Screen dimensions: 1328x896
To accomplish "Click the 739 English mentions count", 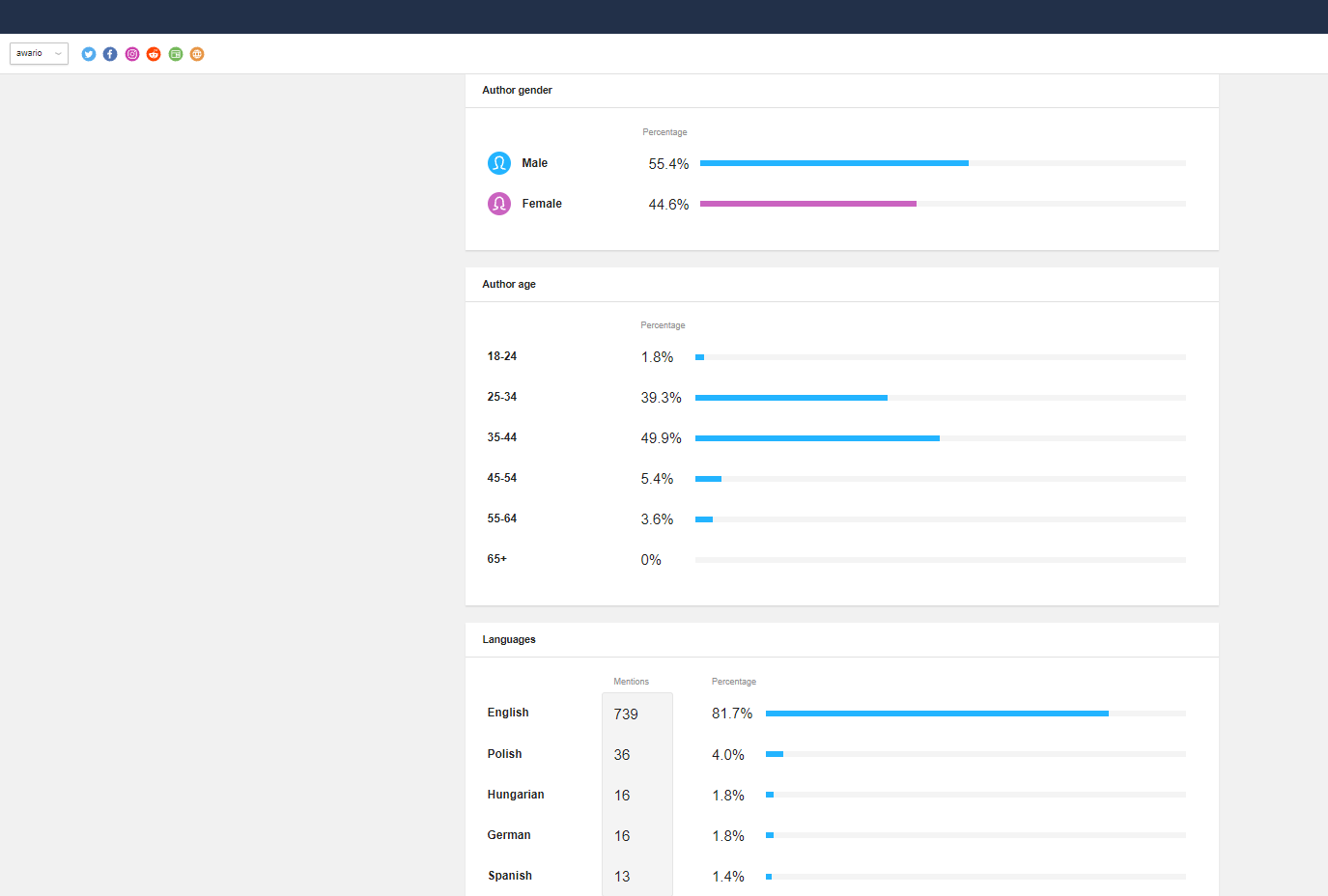I will point(626,714).
